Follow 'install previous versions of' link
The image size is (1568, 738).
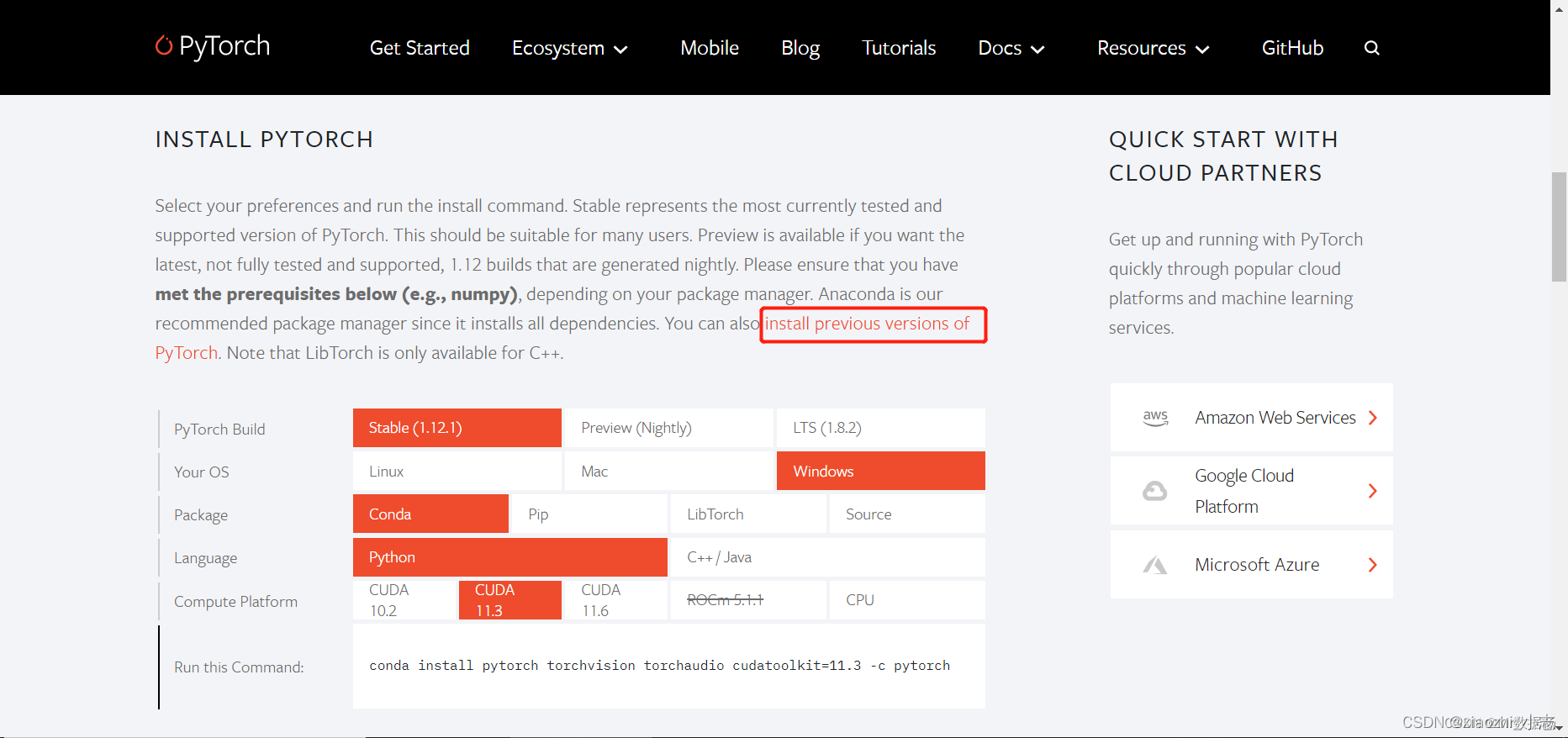tap(867, 324)
